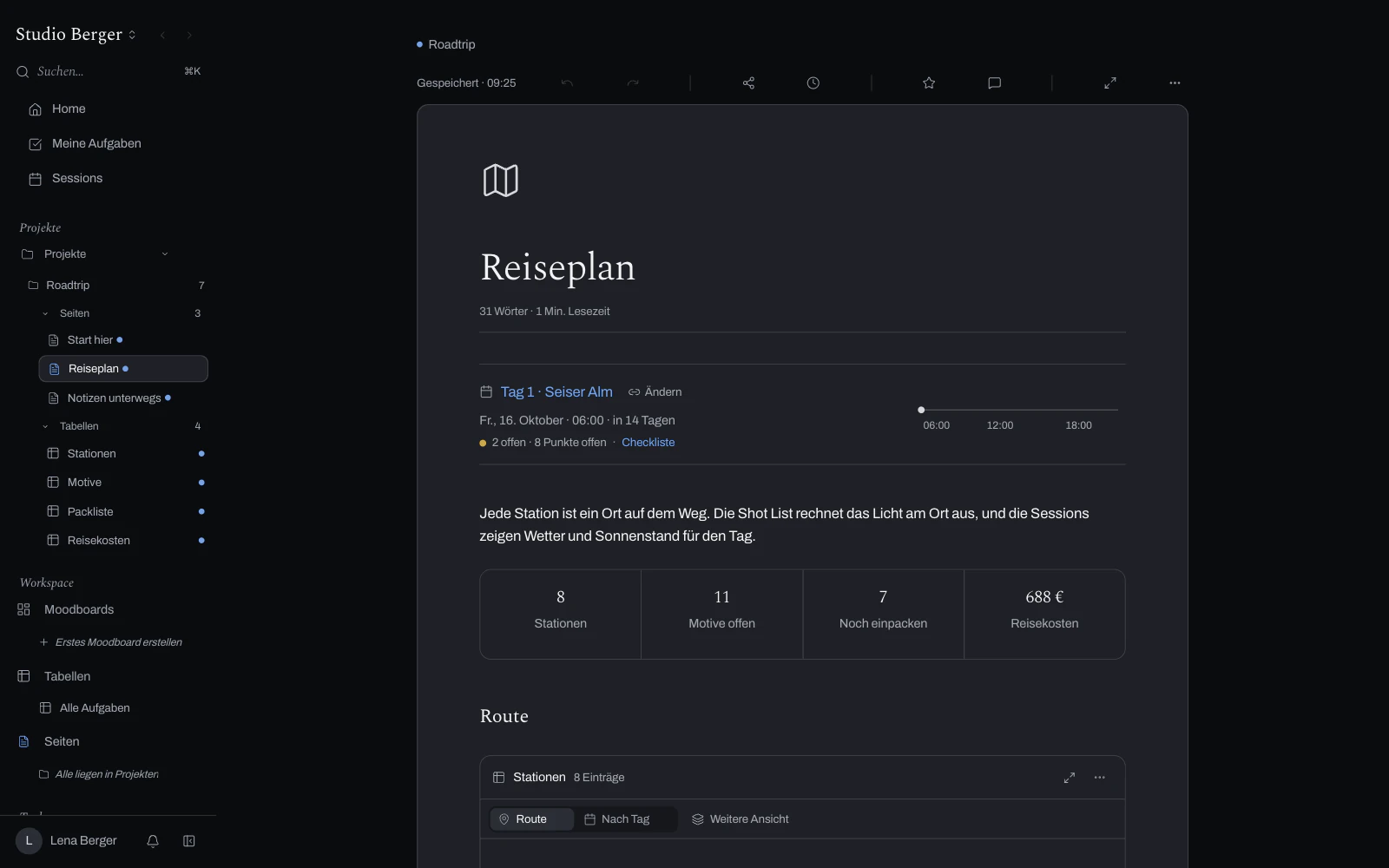The image size is (1389, 868).
Task: Open the Studio Berger workspace switcher
Action: (x=76, y=35)
